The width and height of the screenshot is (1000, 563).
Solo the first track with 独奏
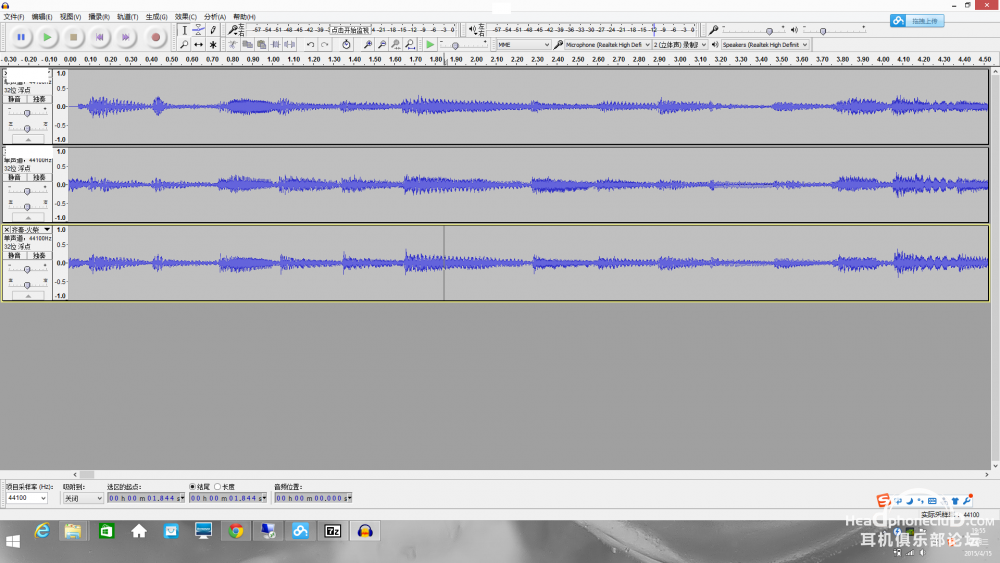click(x=39, y=99)
